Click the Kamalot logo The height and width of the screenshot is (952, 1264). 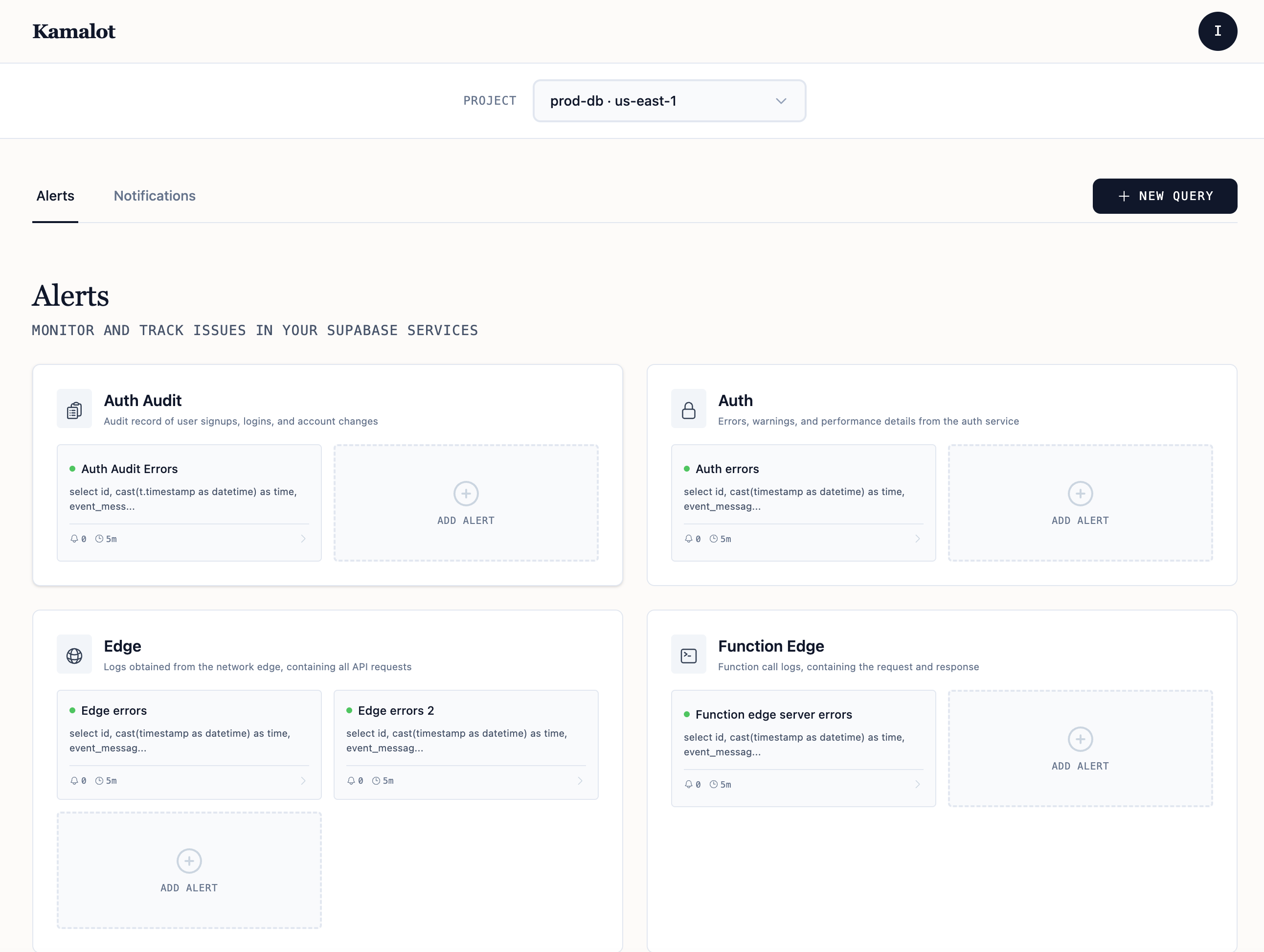click(x=74, y=31)
